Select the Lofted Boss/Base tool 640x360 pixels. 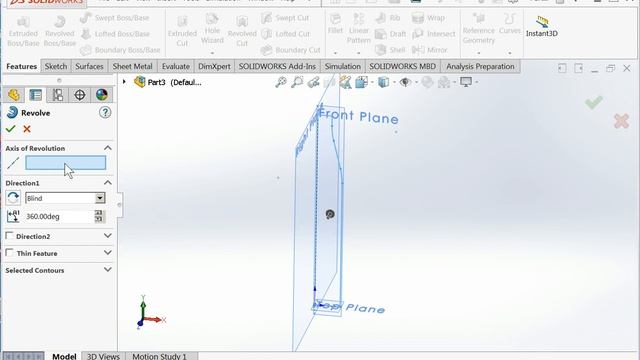coord(115,34)
